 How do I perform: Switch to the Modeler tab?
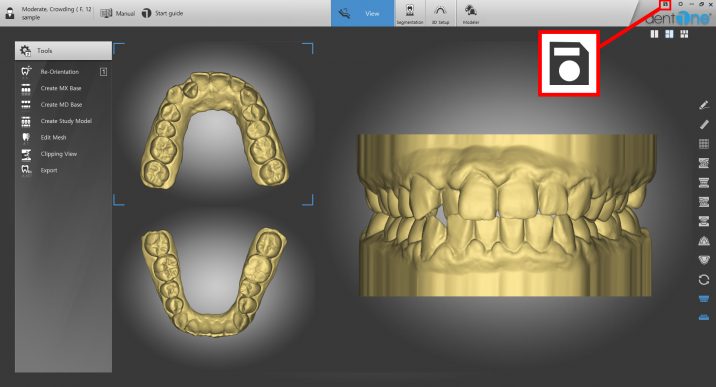point(471,13)
